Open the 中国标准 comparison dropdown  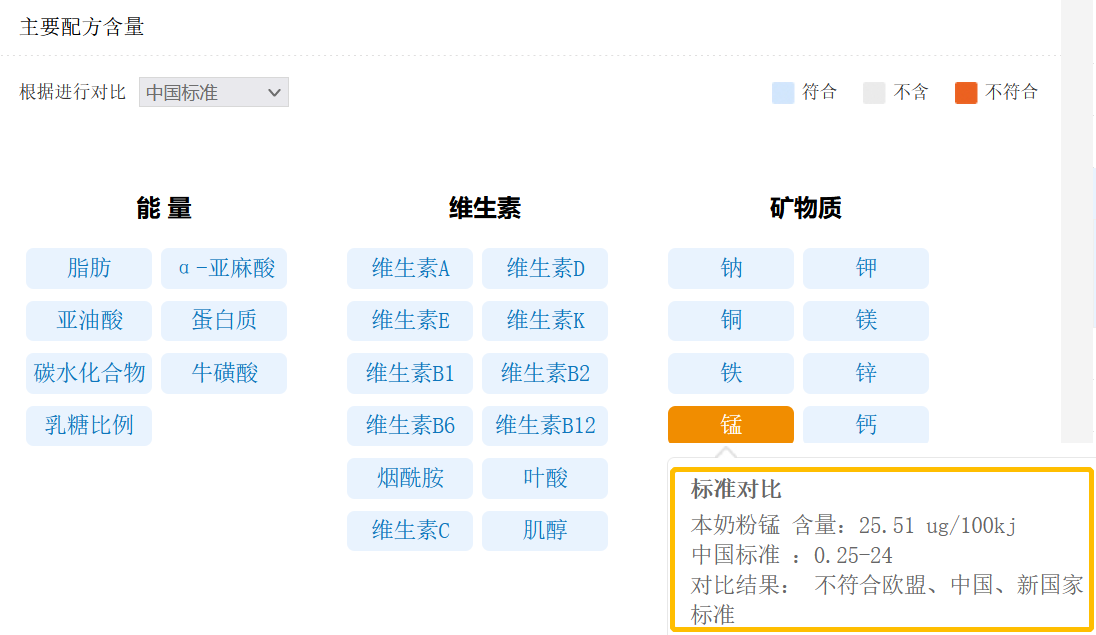coord(213,92)
